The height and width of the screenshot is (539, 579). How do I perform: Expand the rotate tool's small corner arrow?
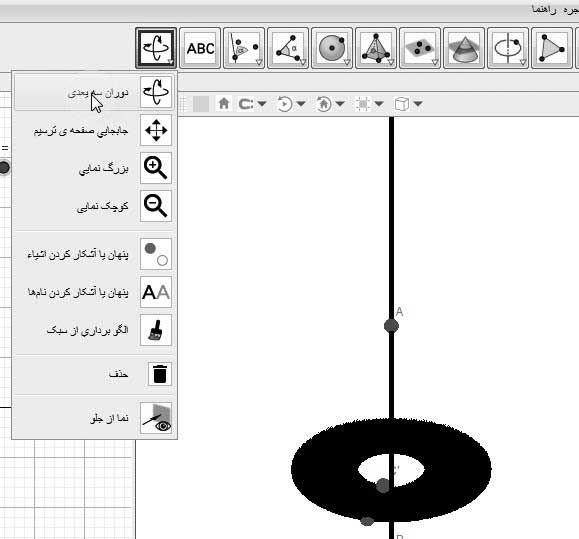tap(170, 62)
